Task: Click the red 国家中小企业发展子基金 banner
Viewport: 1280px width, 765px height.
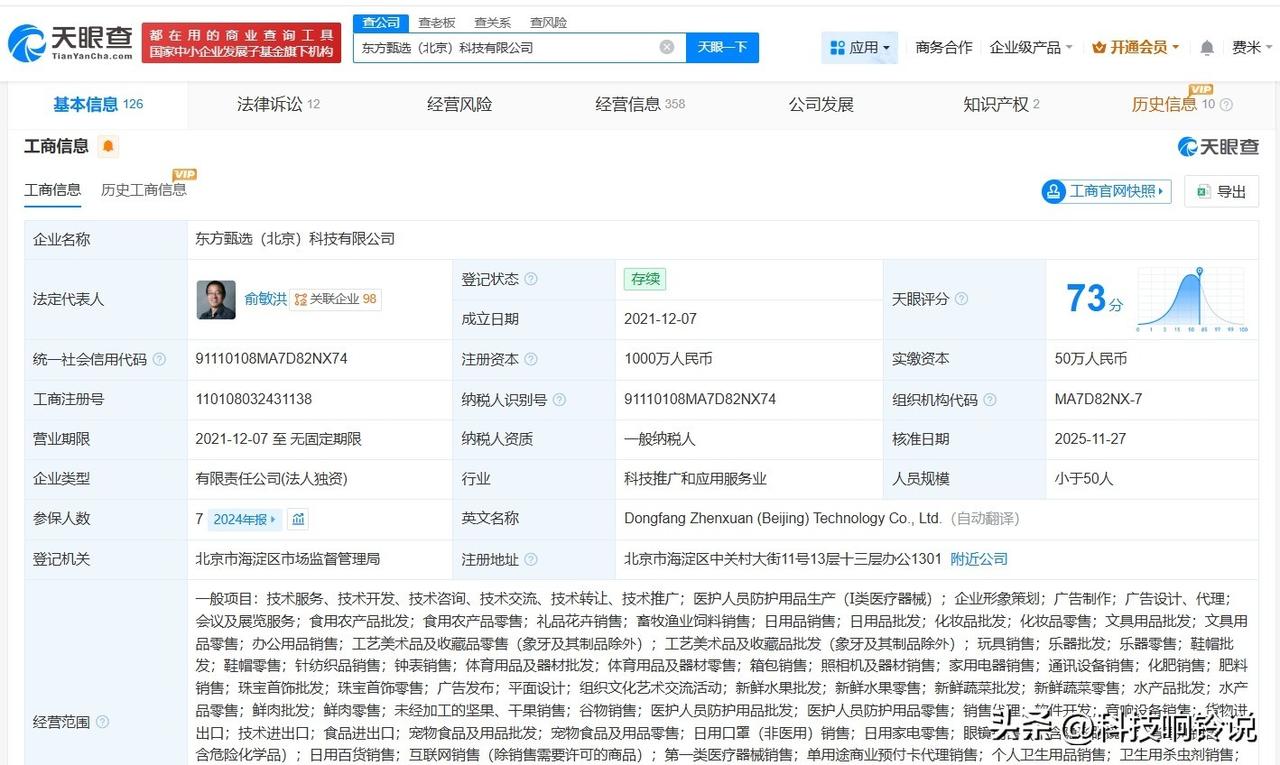Action: (241, 43)
